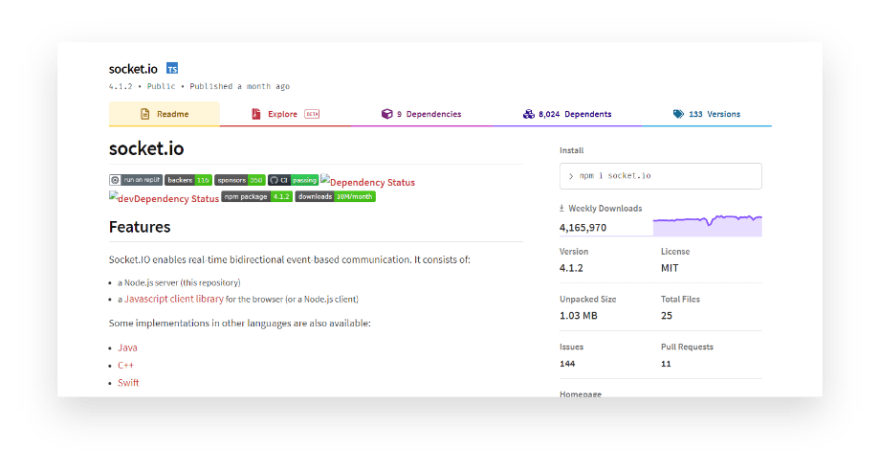Click the Readme tab document icon
The width and height of the screenshot is (880, 470).
pyautogui.click(x=145, y=114)
